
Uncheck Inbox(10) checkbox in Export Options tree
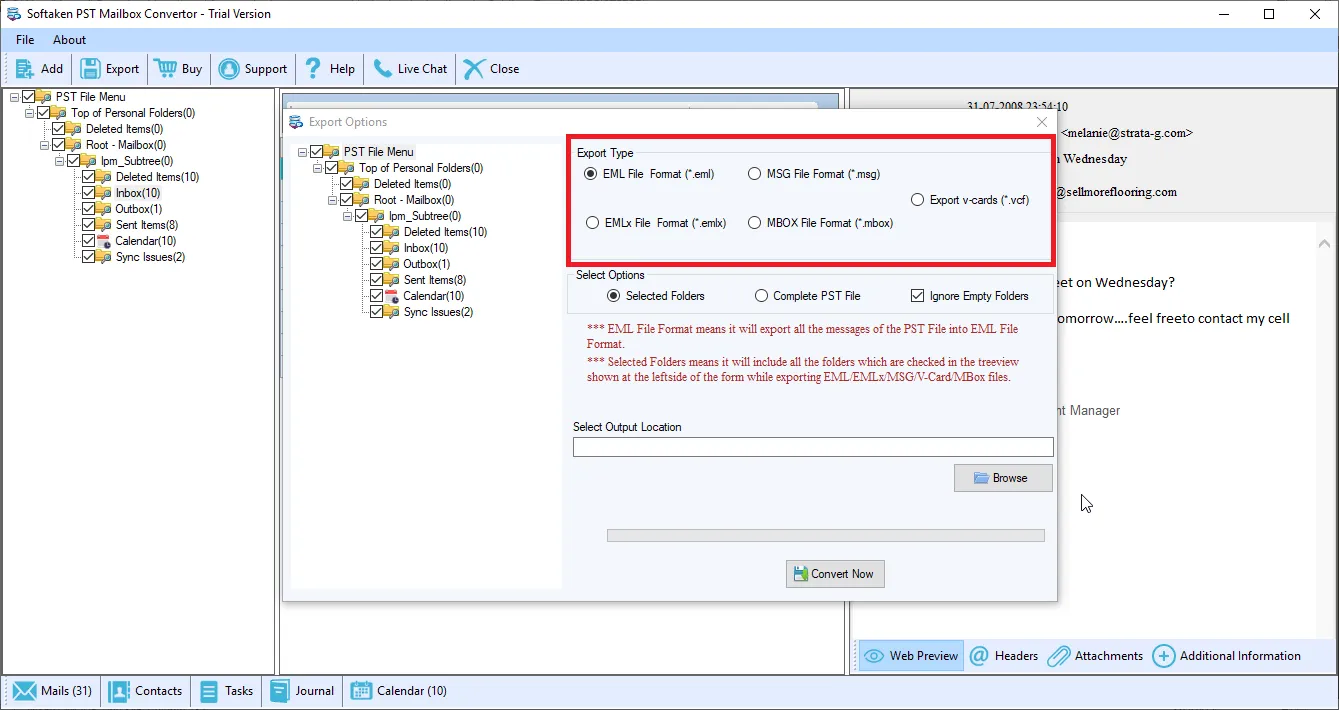pos(377,248)
